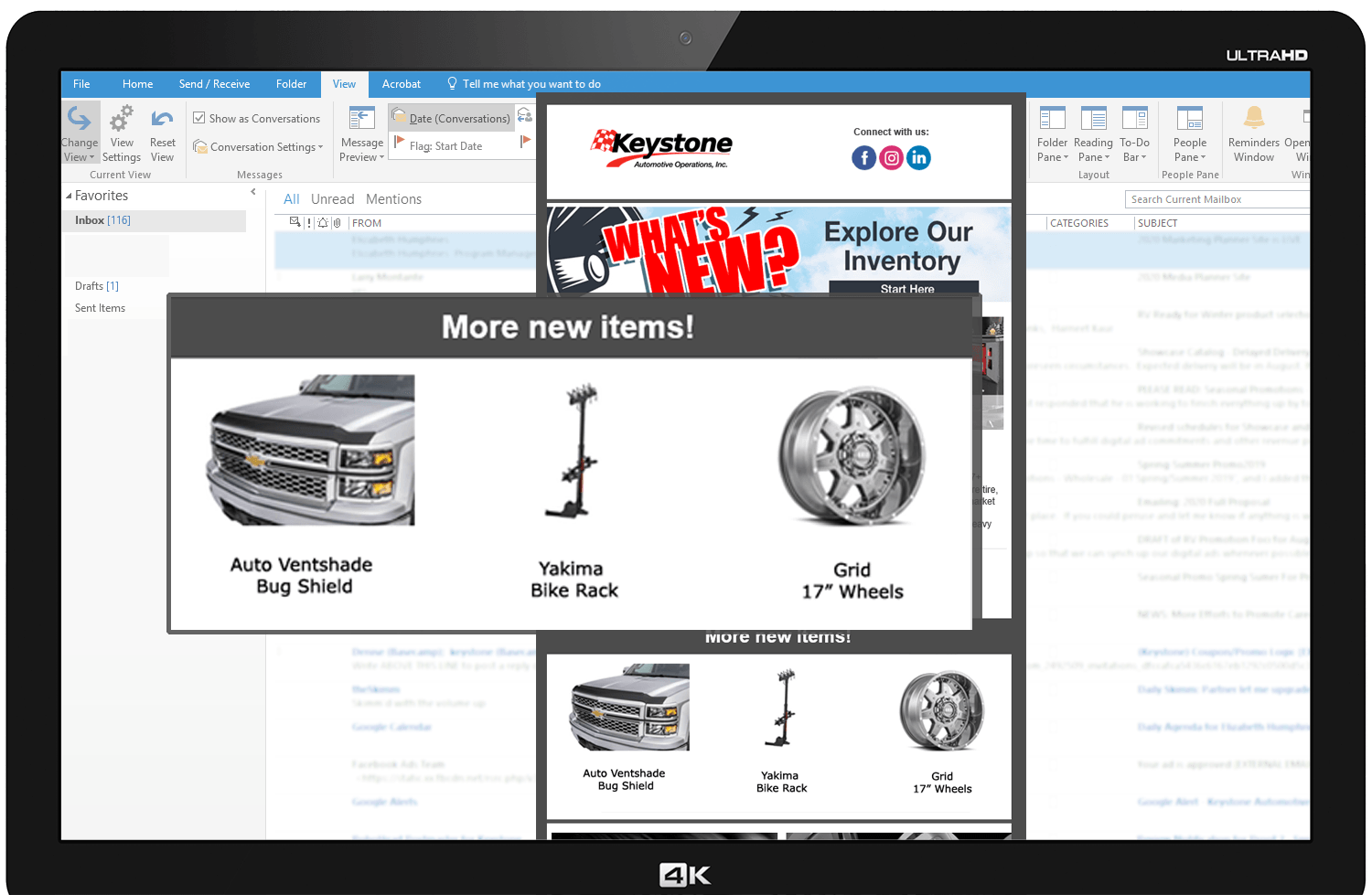Open the Sent Items folder
This screenshot has width=1372, height=895.
100,308
